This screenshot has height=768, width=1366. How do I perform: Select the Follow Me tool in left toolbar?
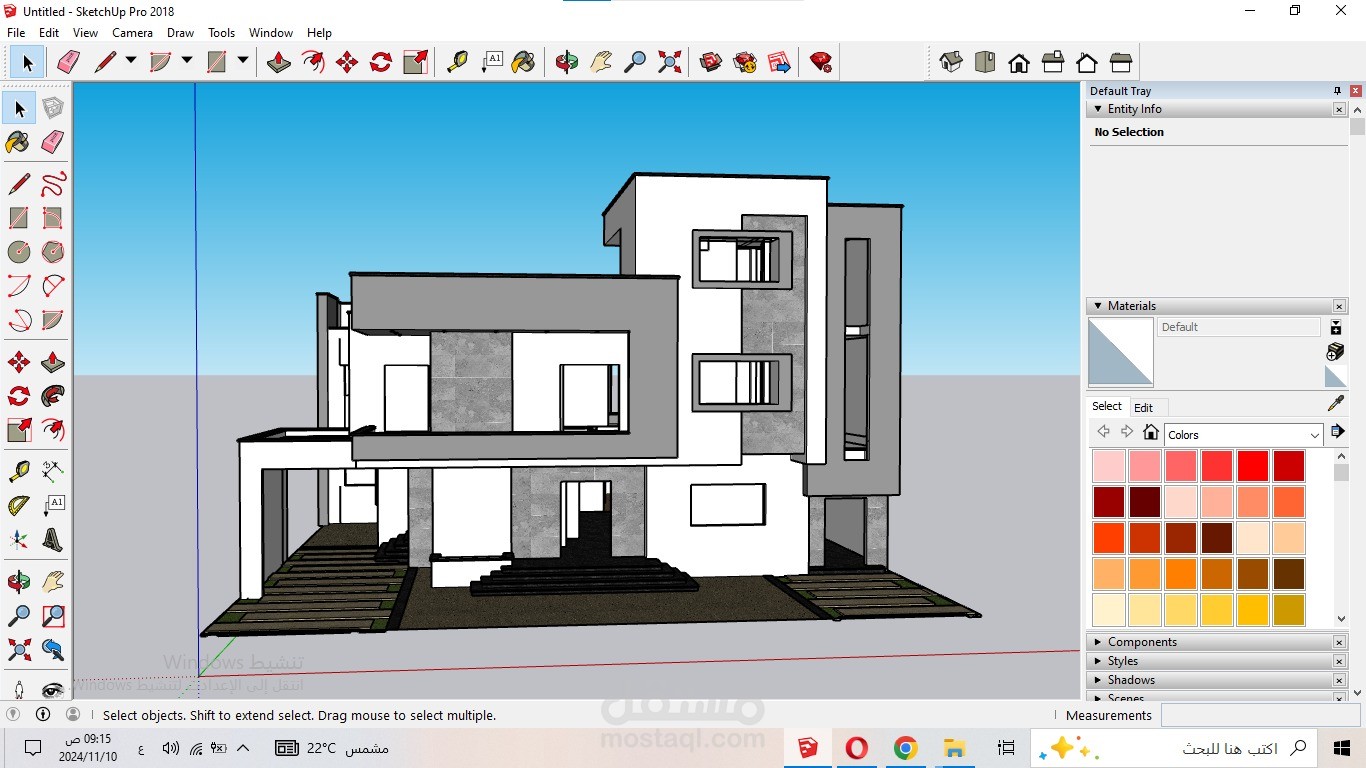coord(53,396)
